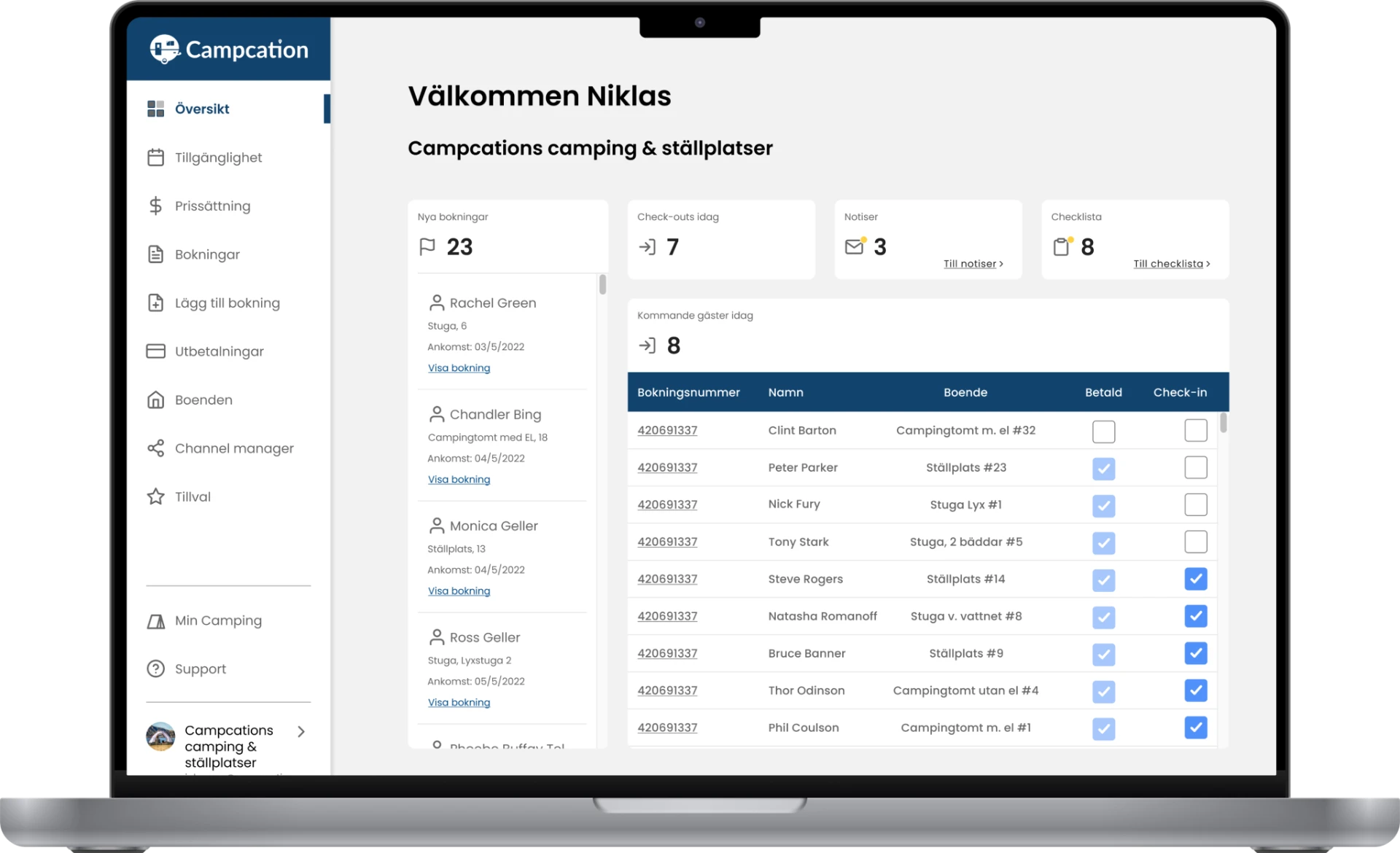The width and height of the screenshot is (1400, 853).
Task: Open booking number for Tony Stark
Action: [x=667, y=542]
